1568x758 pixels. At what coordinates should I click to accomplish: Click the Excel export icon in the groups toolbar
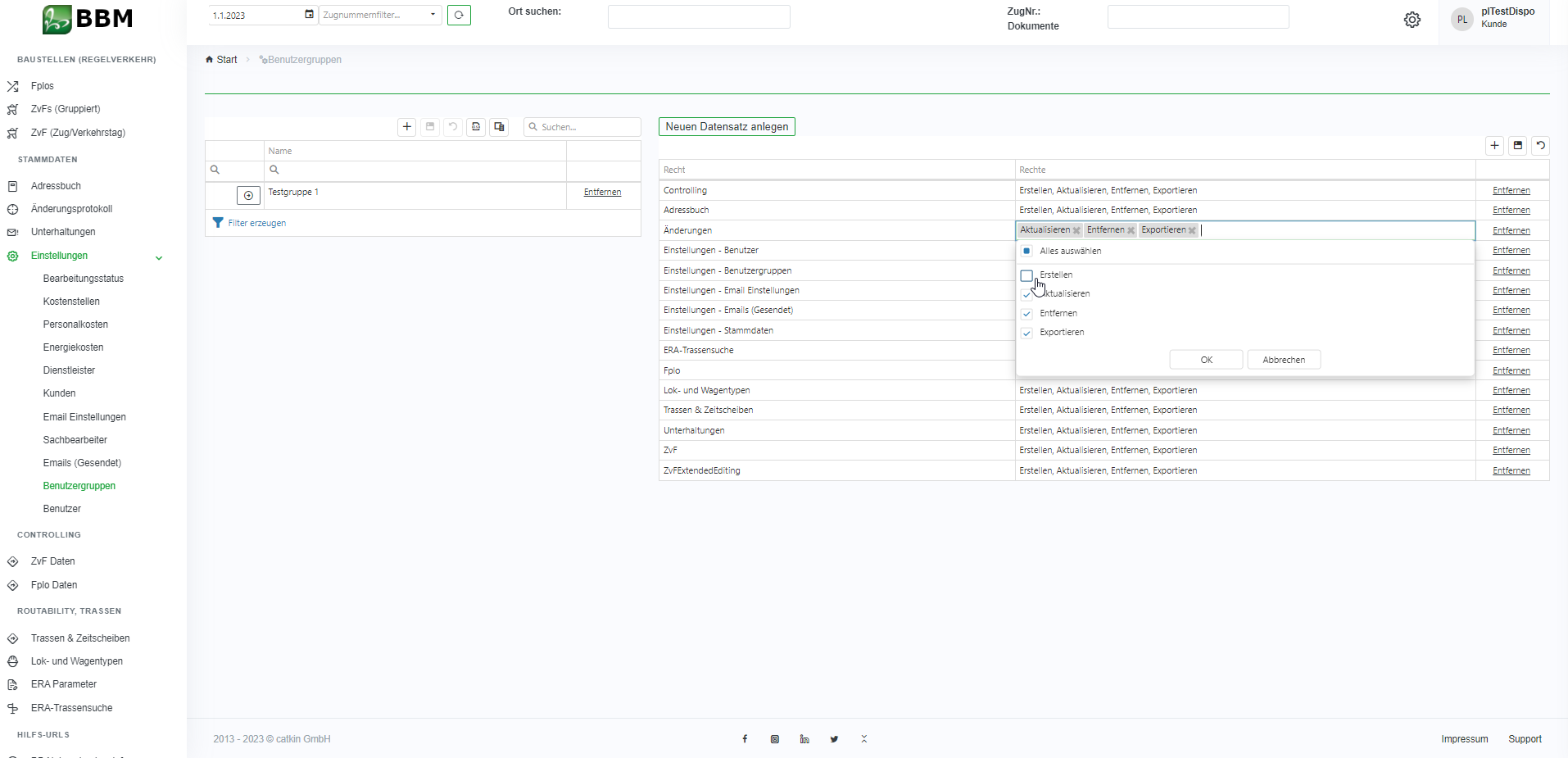click(x=476, y=127)
